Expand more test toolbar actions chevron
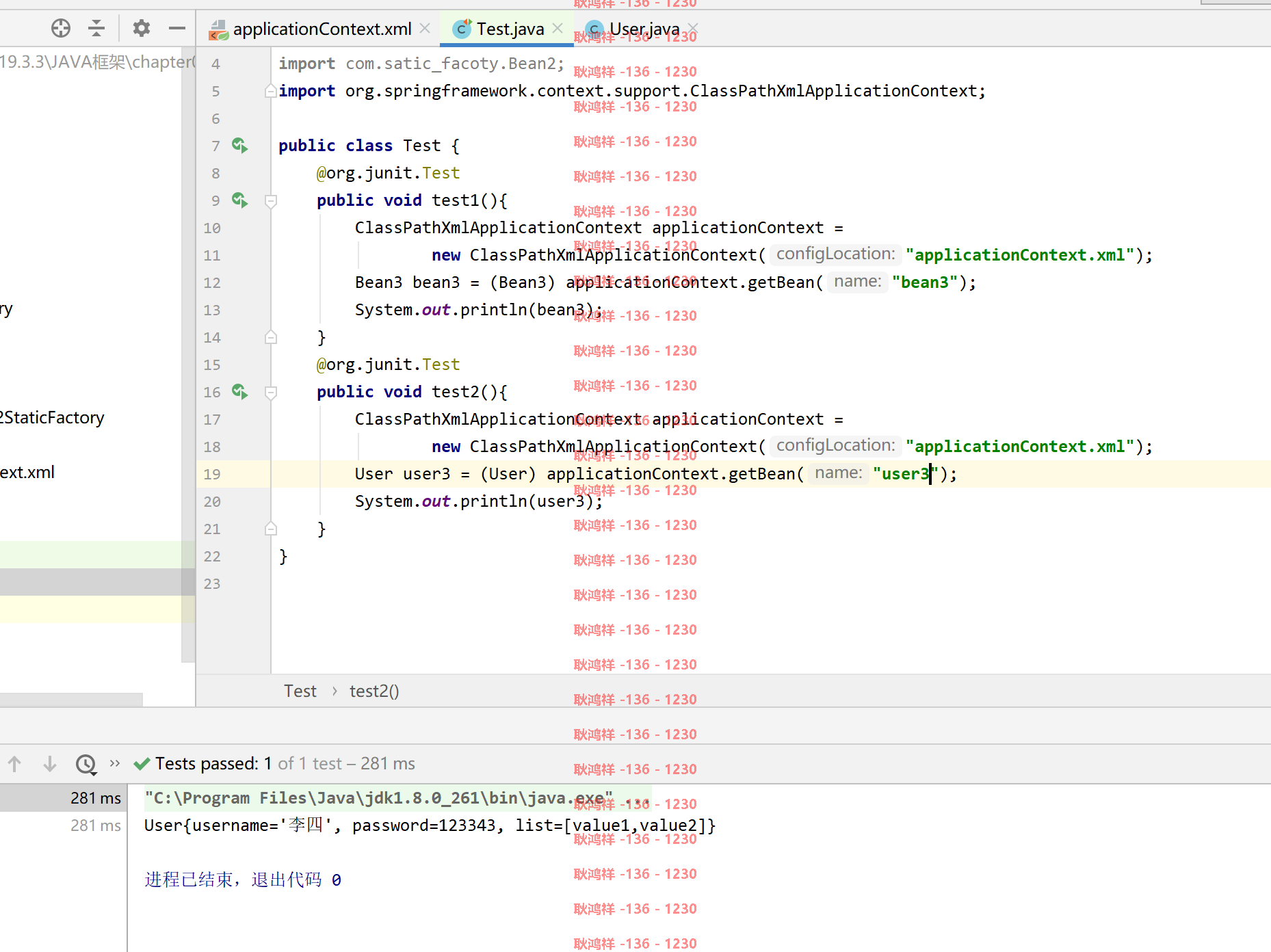 coord(115,763)
